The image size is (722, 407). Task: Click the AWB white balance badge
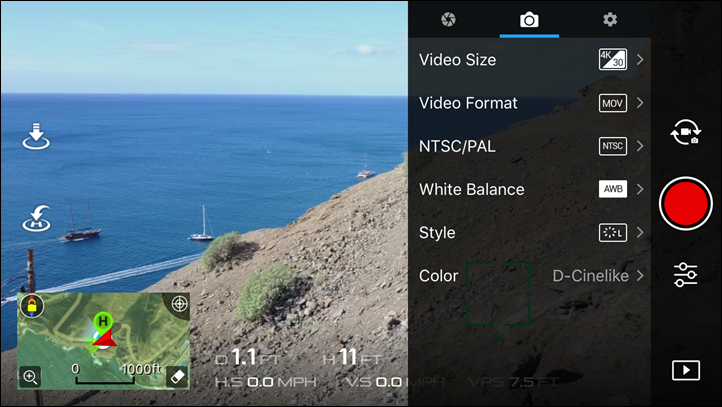(613, 189)
